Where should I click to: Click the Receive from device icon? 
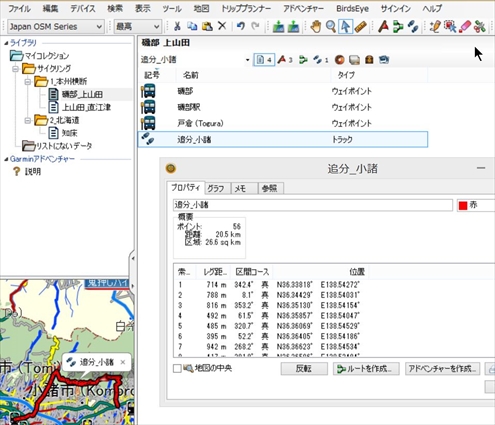pyautogui.click(x=293, y=26)
